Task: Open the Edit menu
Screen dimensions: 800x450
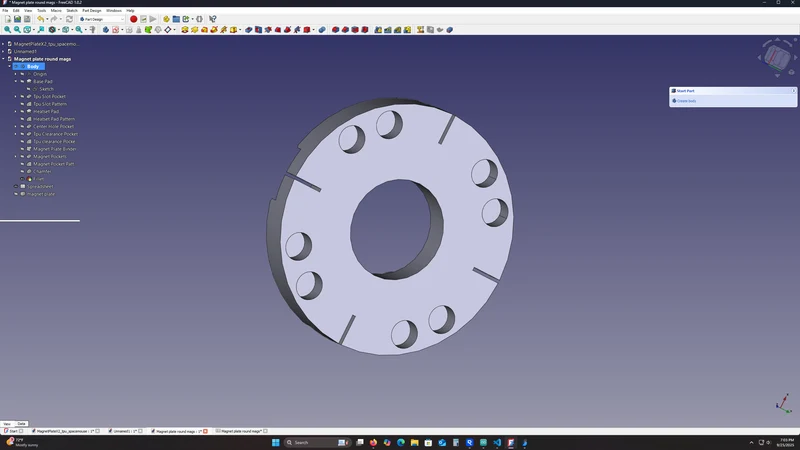Action: pos(16,10)
